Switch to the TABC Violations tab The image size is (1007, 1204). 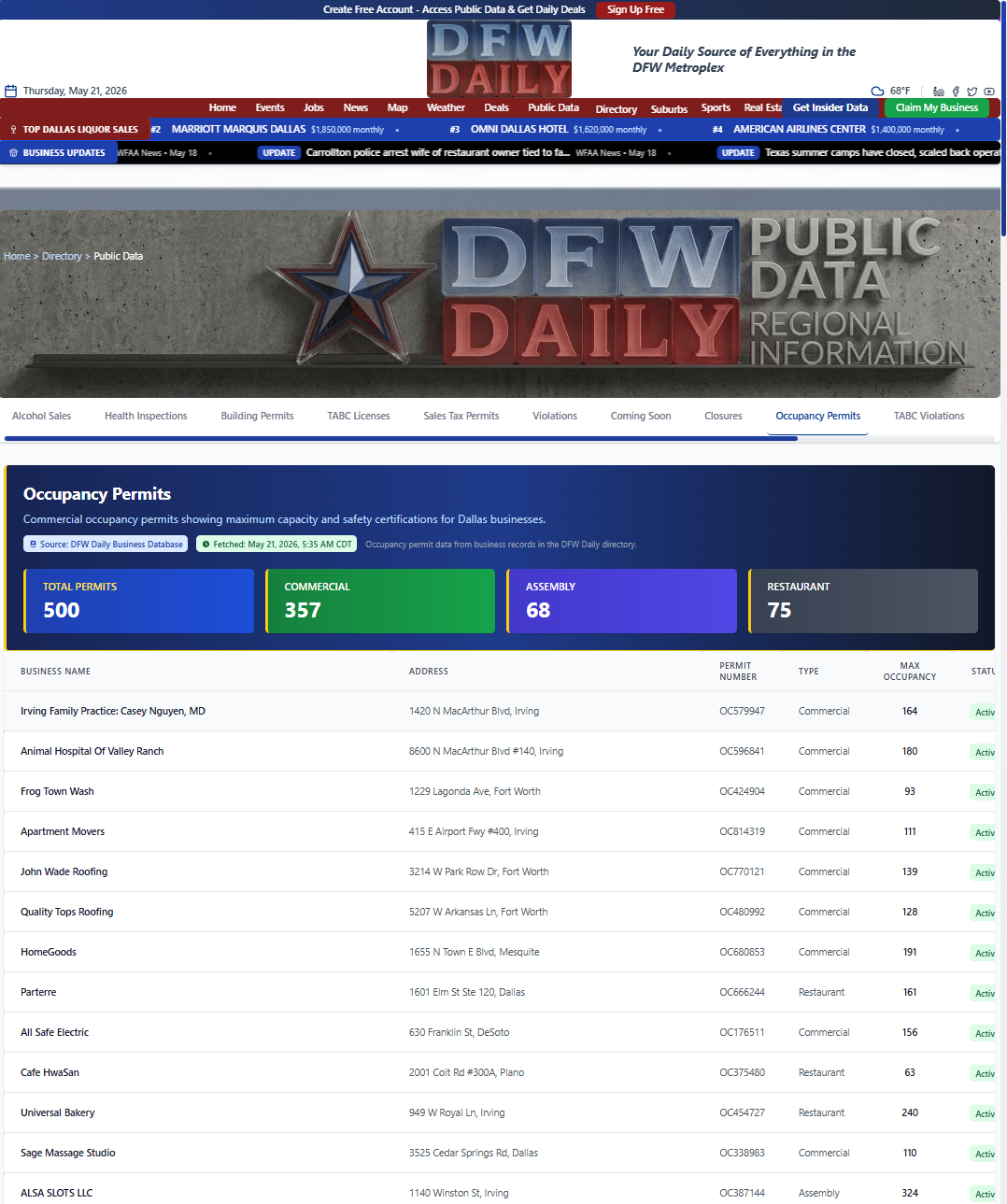pos(929,416)
